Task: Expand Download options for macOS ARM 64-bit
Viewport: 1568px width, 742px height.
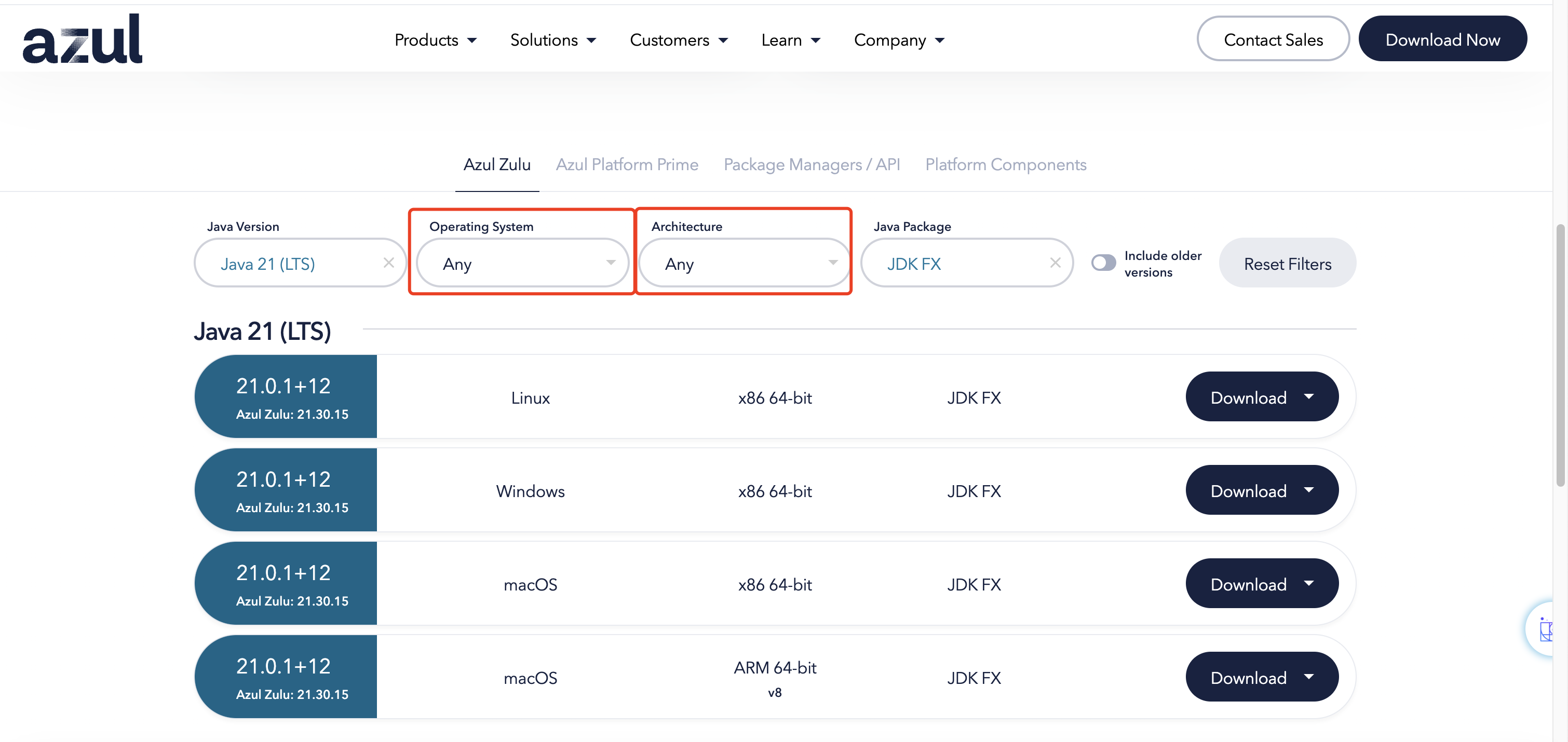Action: pos(1261,677)
